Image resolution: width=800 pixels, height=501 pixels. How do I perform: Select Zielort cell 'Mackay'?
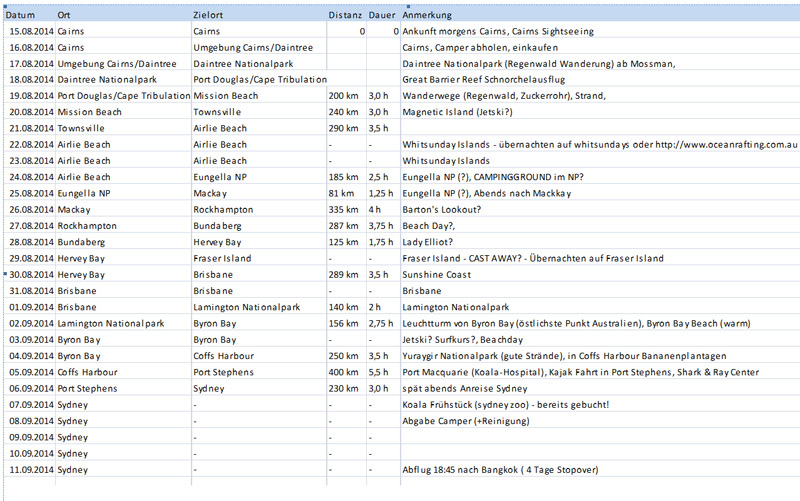pos(210,194)
